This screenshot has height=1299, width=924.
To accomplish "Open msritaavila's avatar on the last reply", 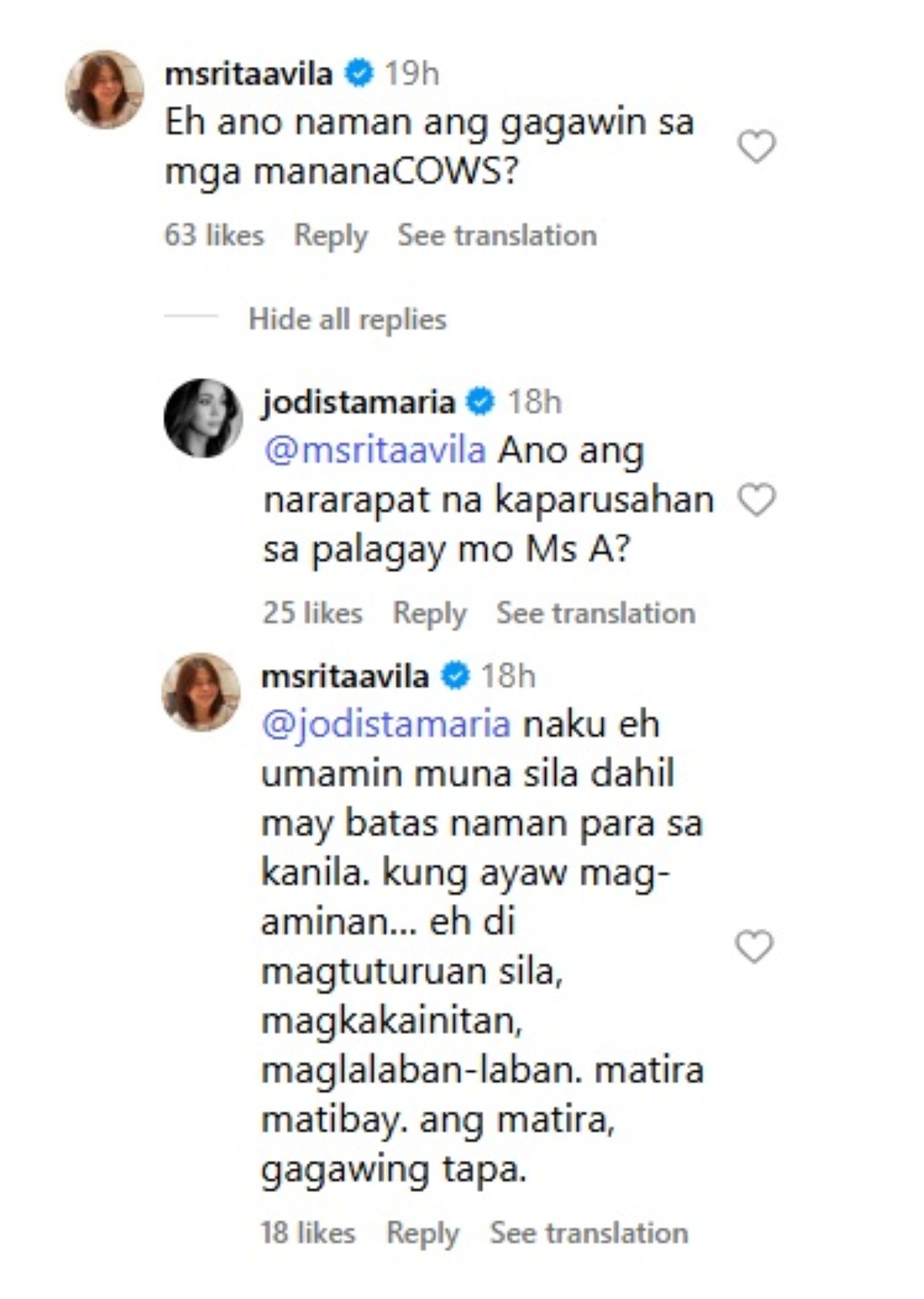I will [x=201, y=692].
